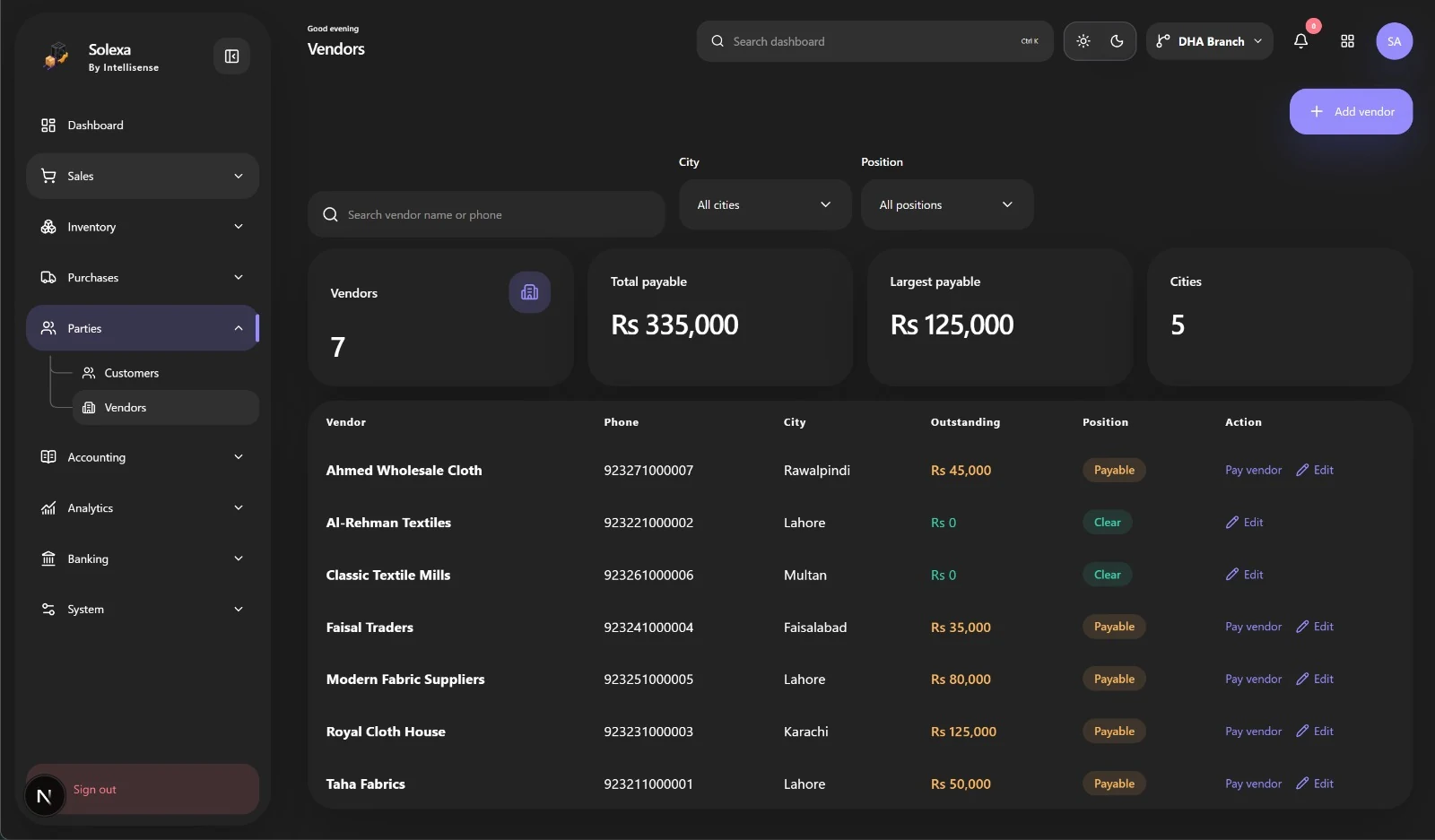
Task: Open the All cities dropdown
Action: 765,204
